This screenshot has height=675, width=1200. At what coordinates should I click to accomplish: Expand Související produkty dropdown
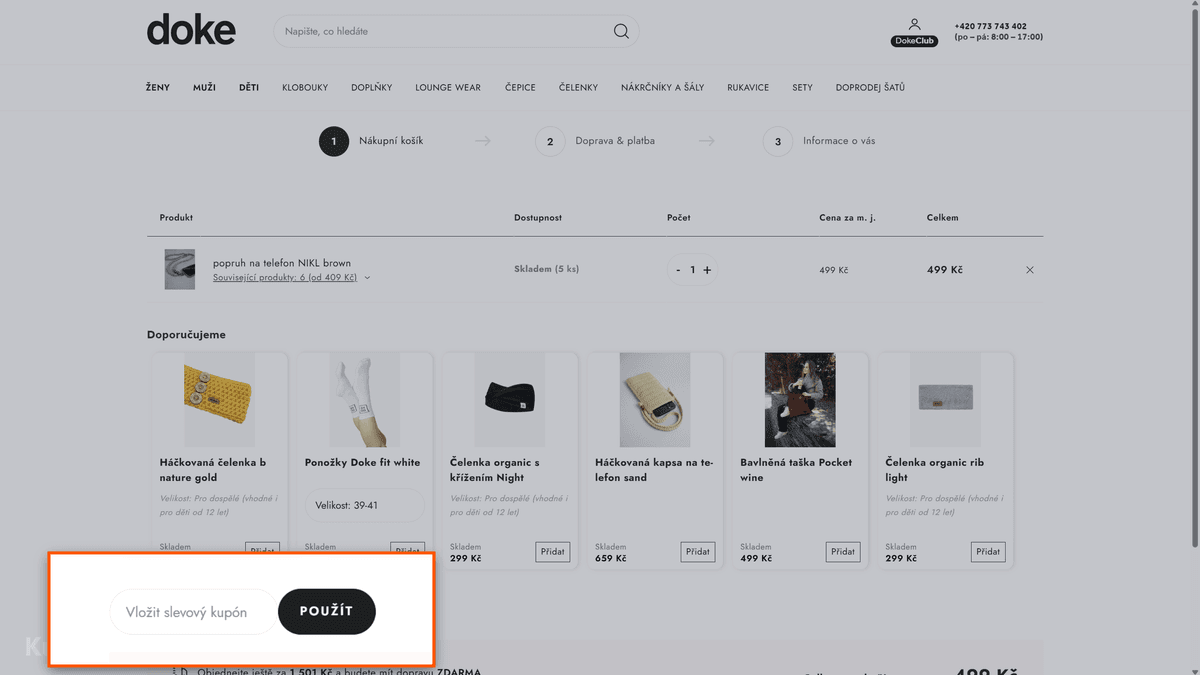(291, 278)
